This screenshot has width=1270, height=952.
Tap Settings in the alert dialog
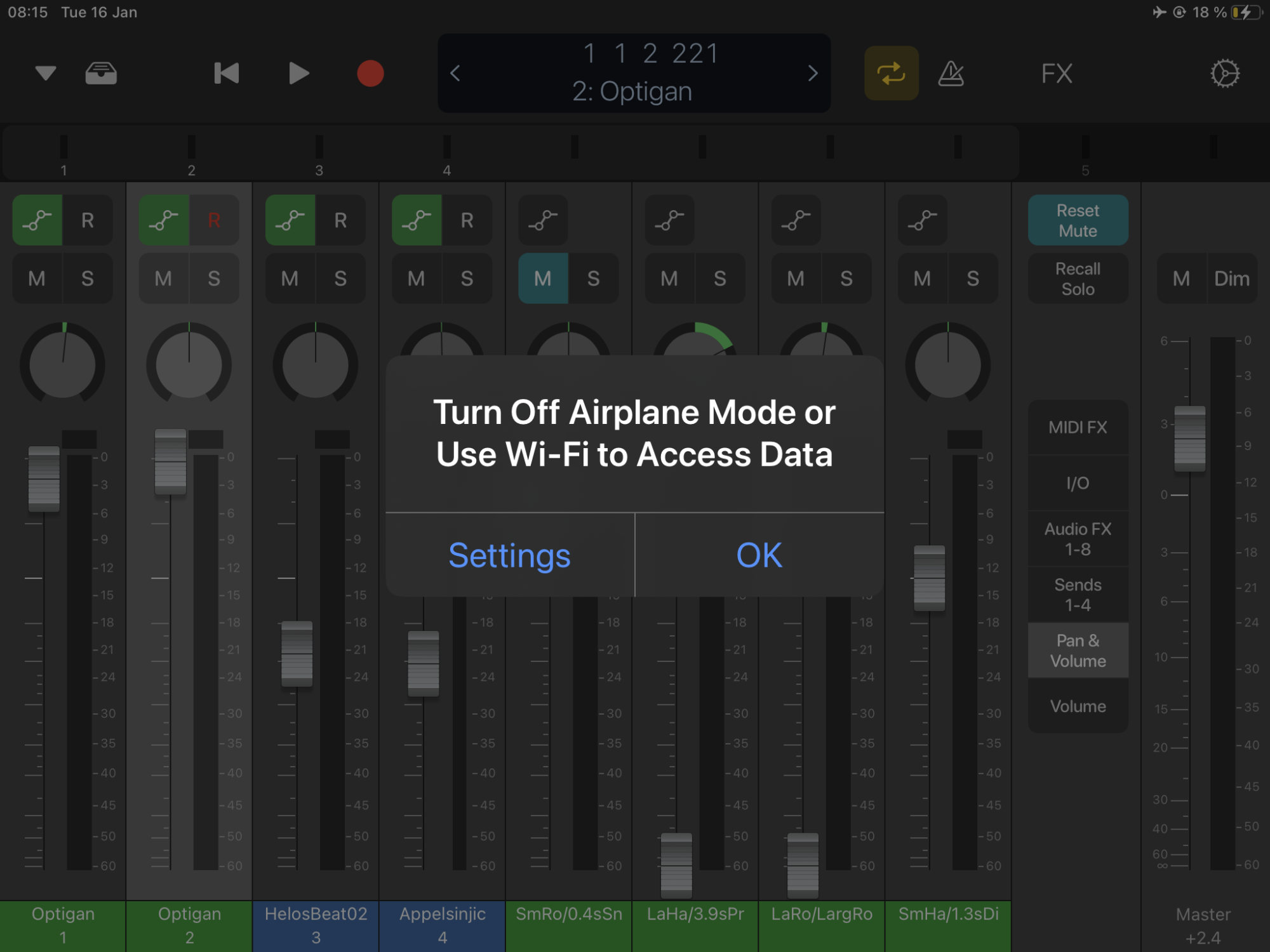coord(509,555)
